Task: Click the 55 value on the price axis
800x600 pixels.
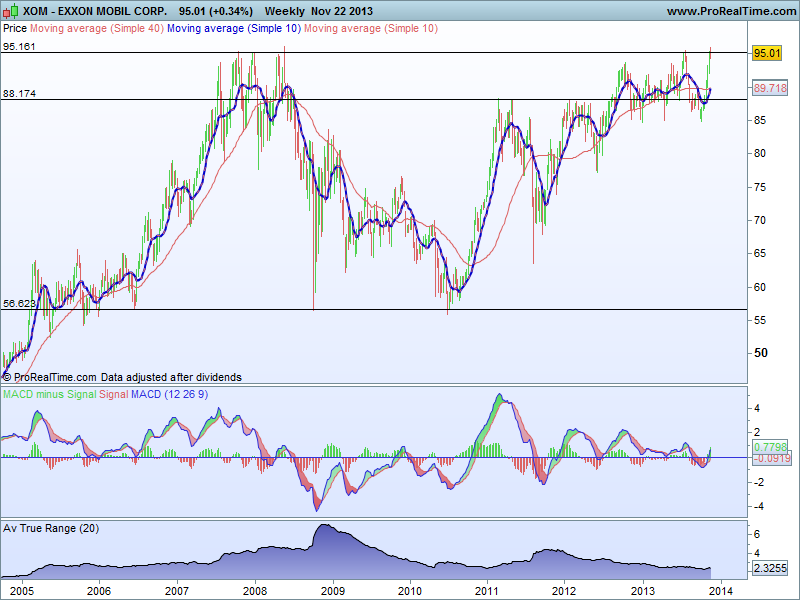Action: coord(759,320)
